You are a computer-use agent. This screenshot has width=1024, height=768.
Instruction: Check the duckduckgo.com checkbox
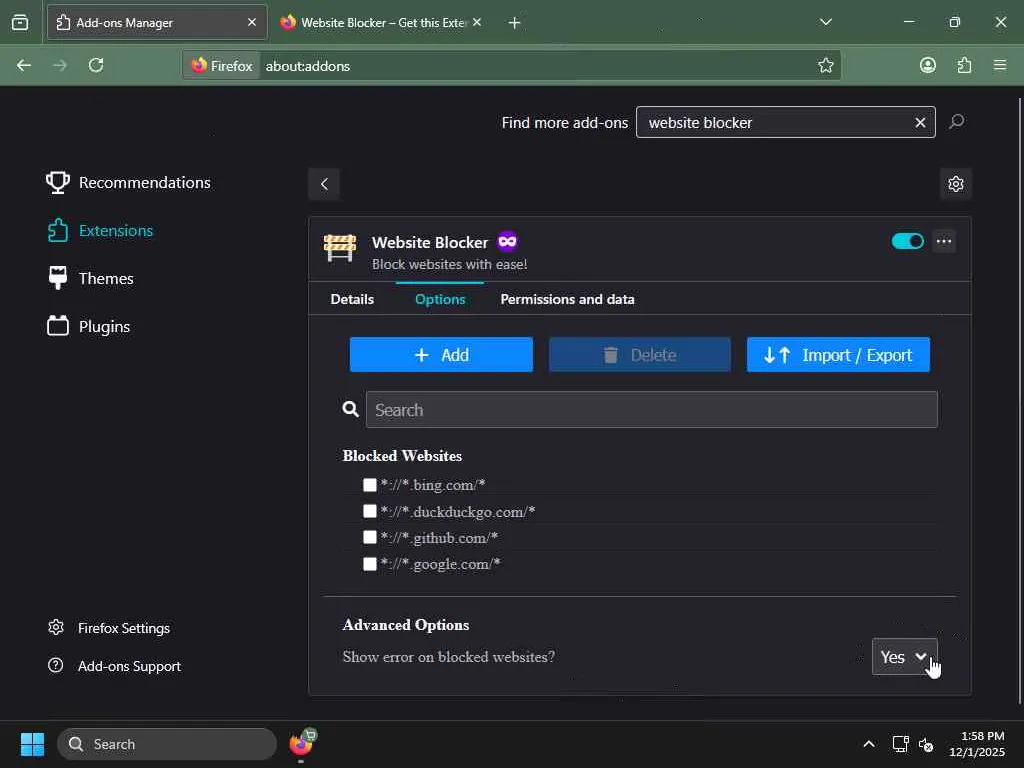(370, 511)
